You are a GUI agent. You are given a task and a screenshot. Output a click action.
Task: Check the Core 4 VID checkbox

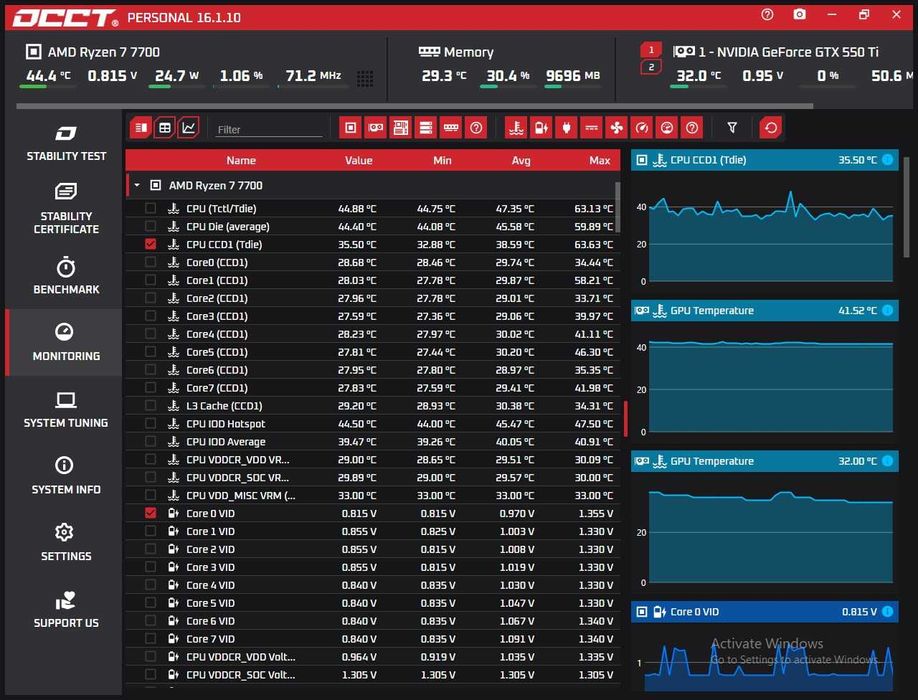click(x=150, y=585)
